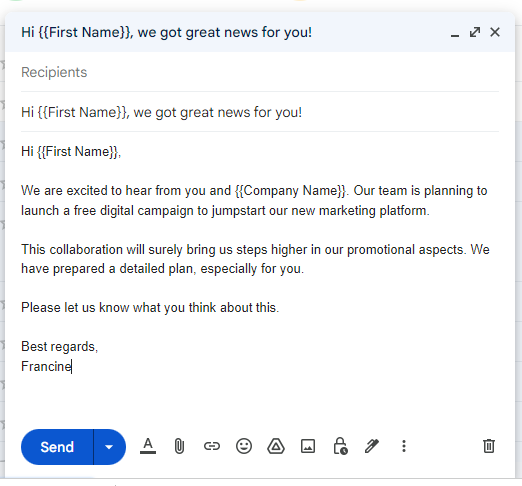Image resolution: width=522 pixels, height=486 pixels.
Task: Discard the draft with the trash icon
Action: coord(489,446)
